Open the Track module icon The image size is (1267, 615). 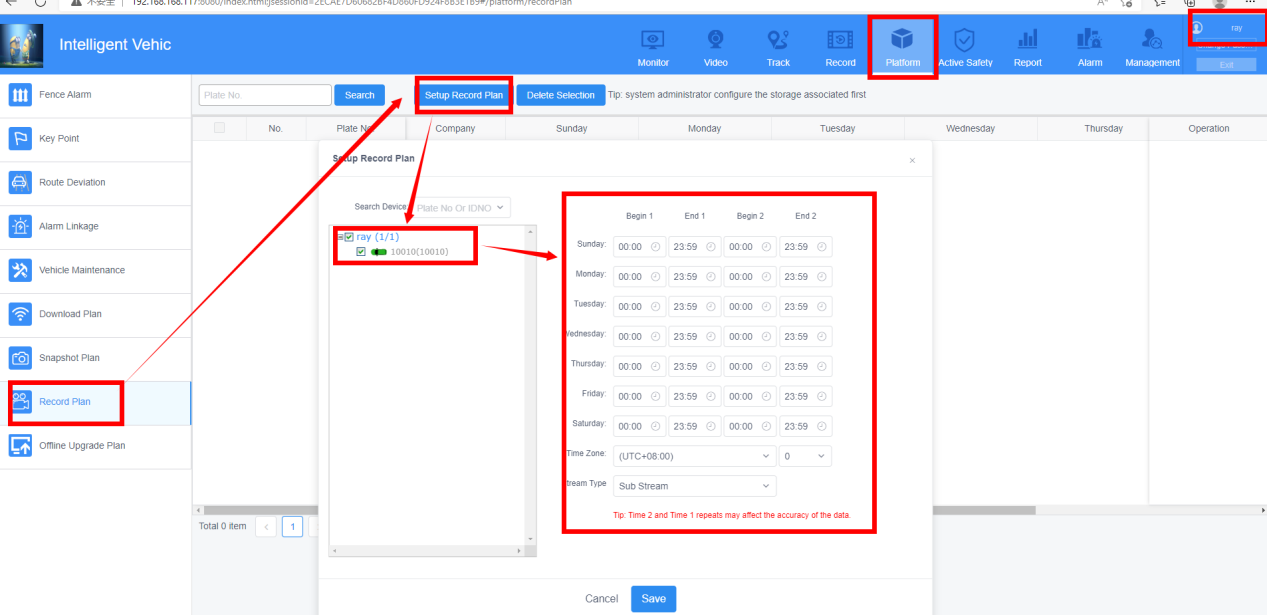pyautogui.click(x=778, y=40)
